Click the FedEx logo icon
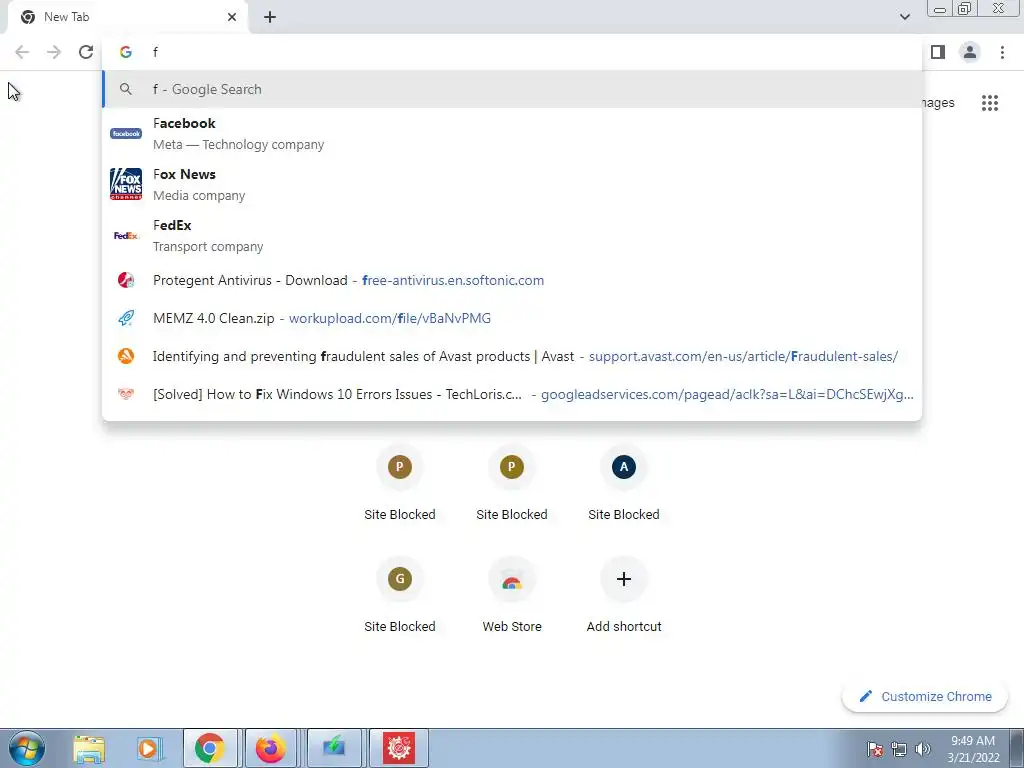1024x768 pixels. tap(126, 235)
